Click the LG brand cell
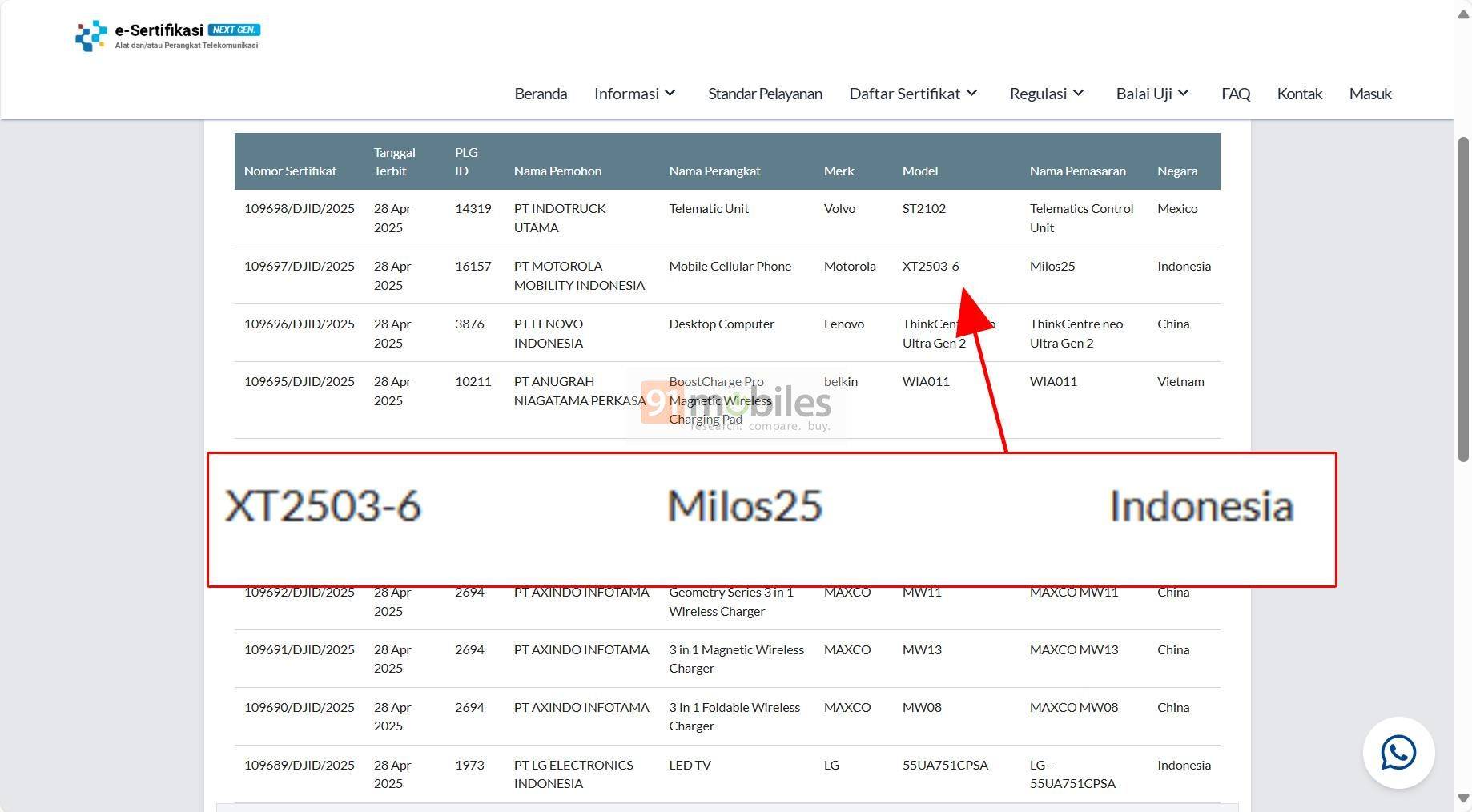The width and height of the screenshot is (1472, 812). click(831, 766)
